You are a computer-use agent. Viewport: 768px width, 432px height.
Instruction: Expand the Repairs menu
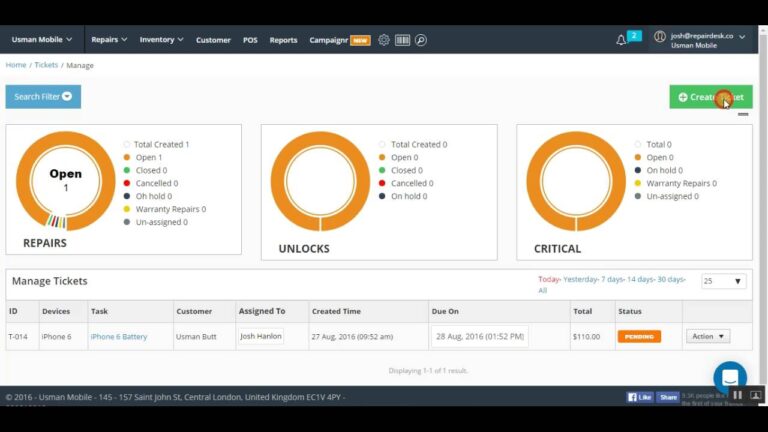[x=109, y=40]
